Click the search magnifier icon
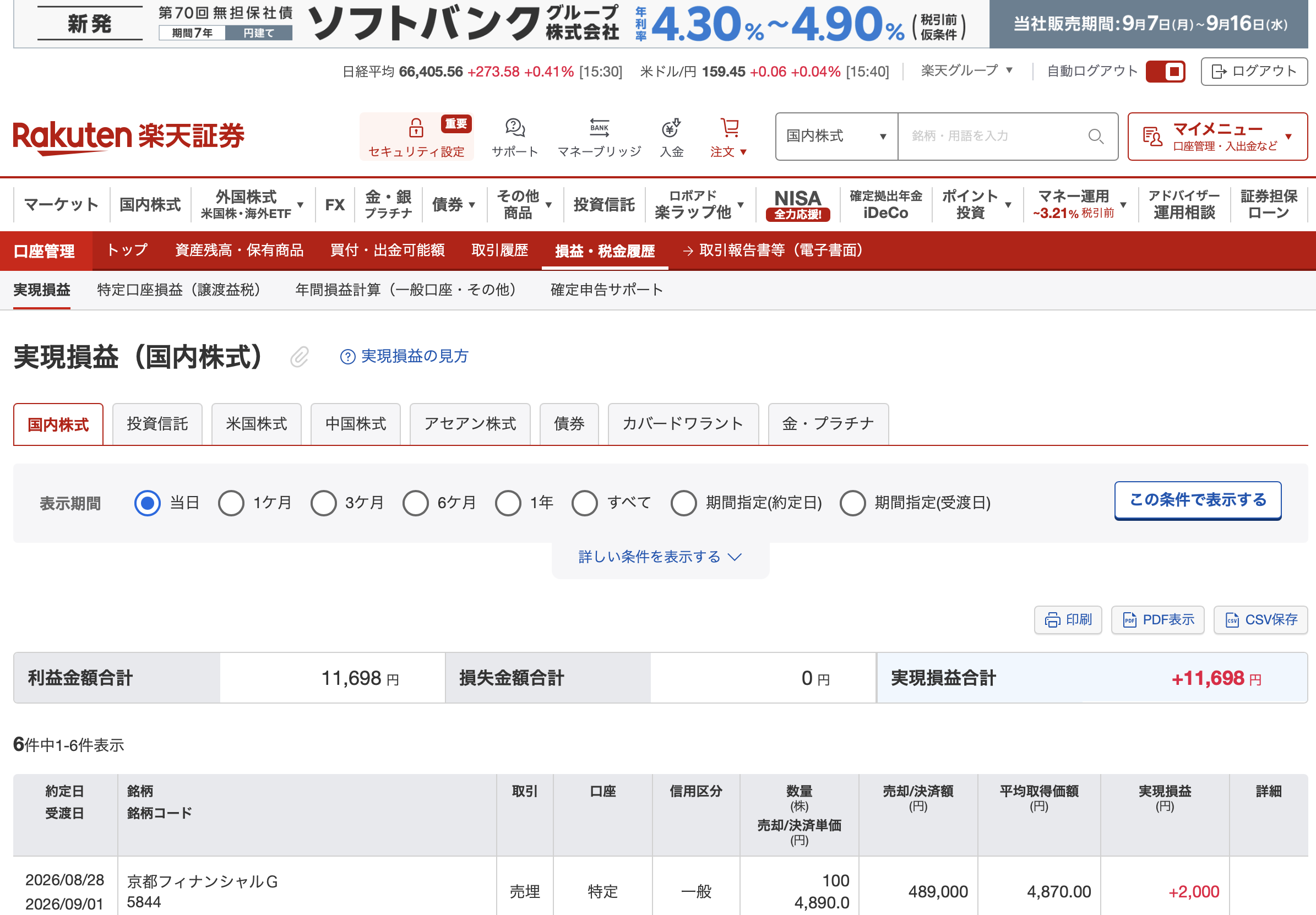The width and height of the screenshot is (1316, 915). (x=1095, y=137)
